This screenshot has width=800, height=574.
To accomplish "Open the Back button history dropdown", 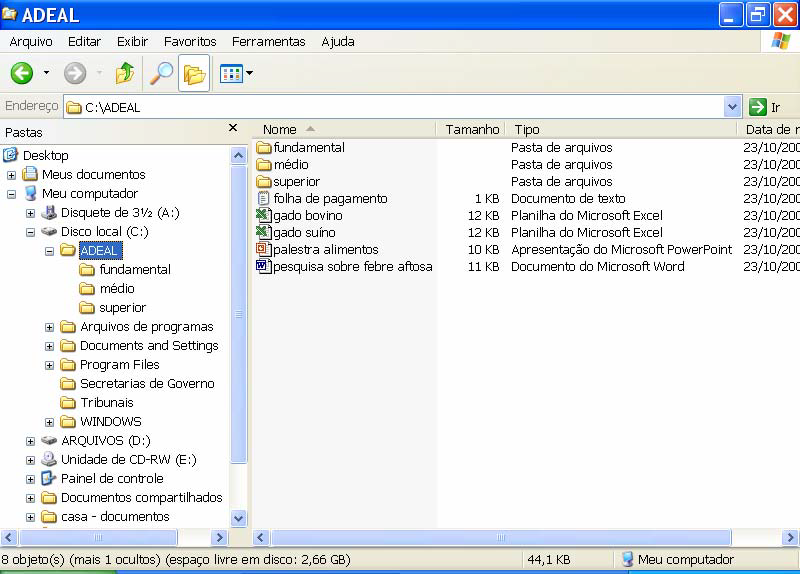I will (46, 73).
